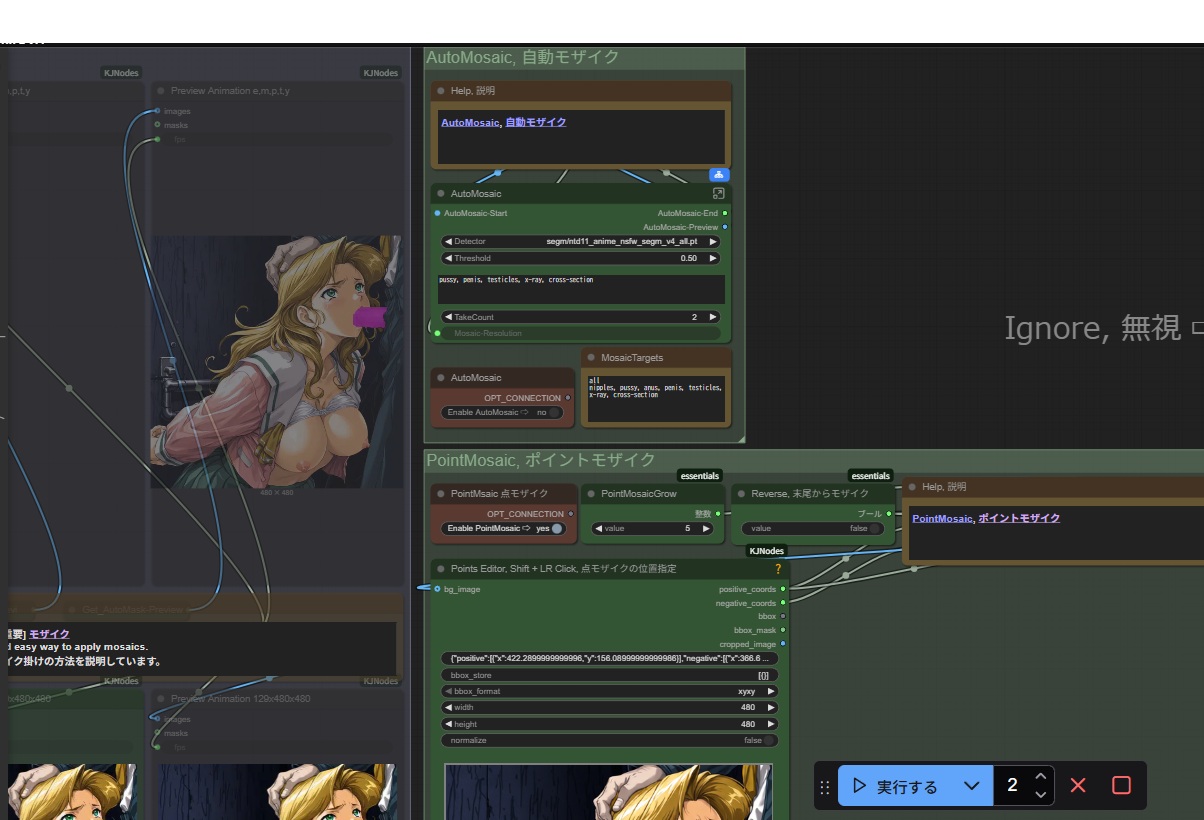The image size is (1204, 820).
Task: Click the Threshold 0.50 value slider
Action: pyautogui.click(x=580, y=258)
